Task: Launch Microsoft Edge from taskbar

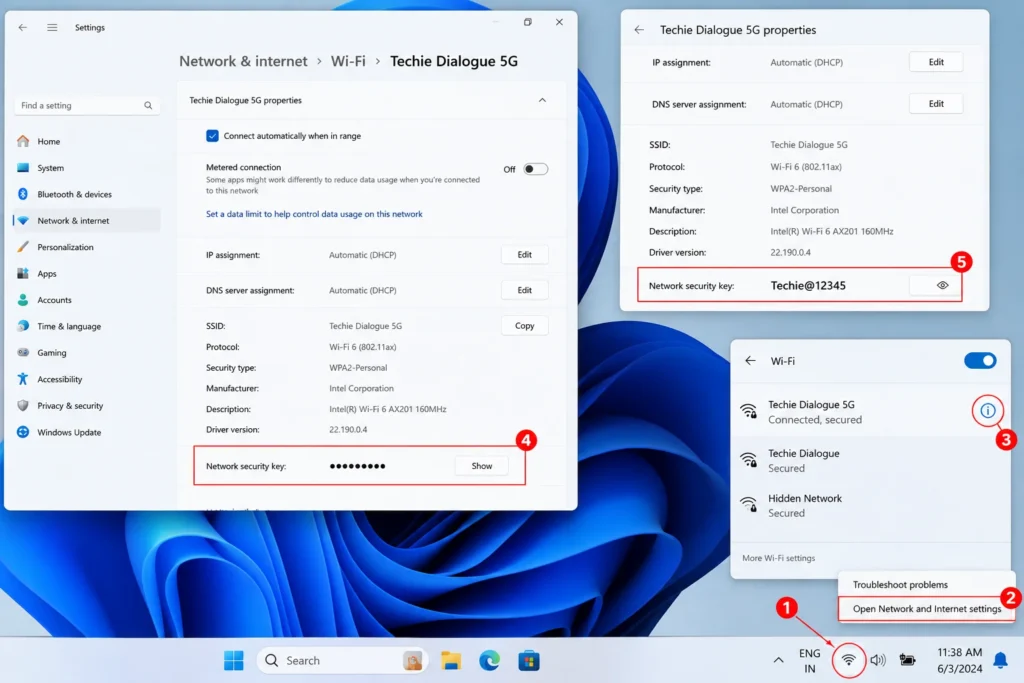Action: (x=489, y=661)
